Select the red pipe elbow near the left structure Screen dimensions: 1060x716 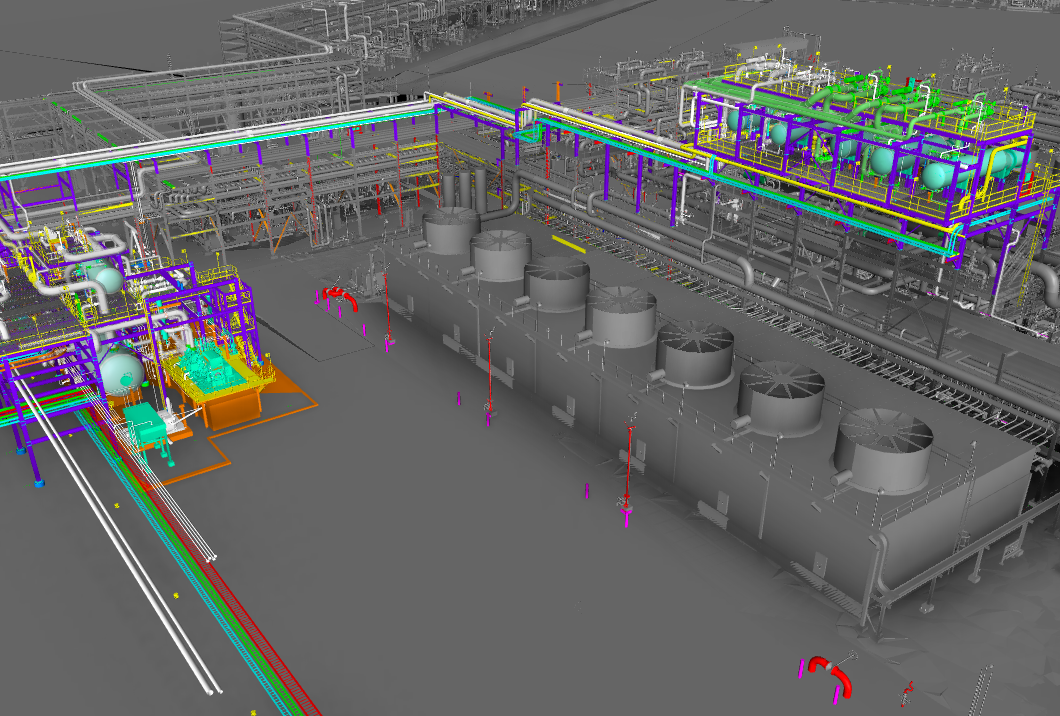340,295
